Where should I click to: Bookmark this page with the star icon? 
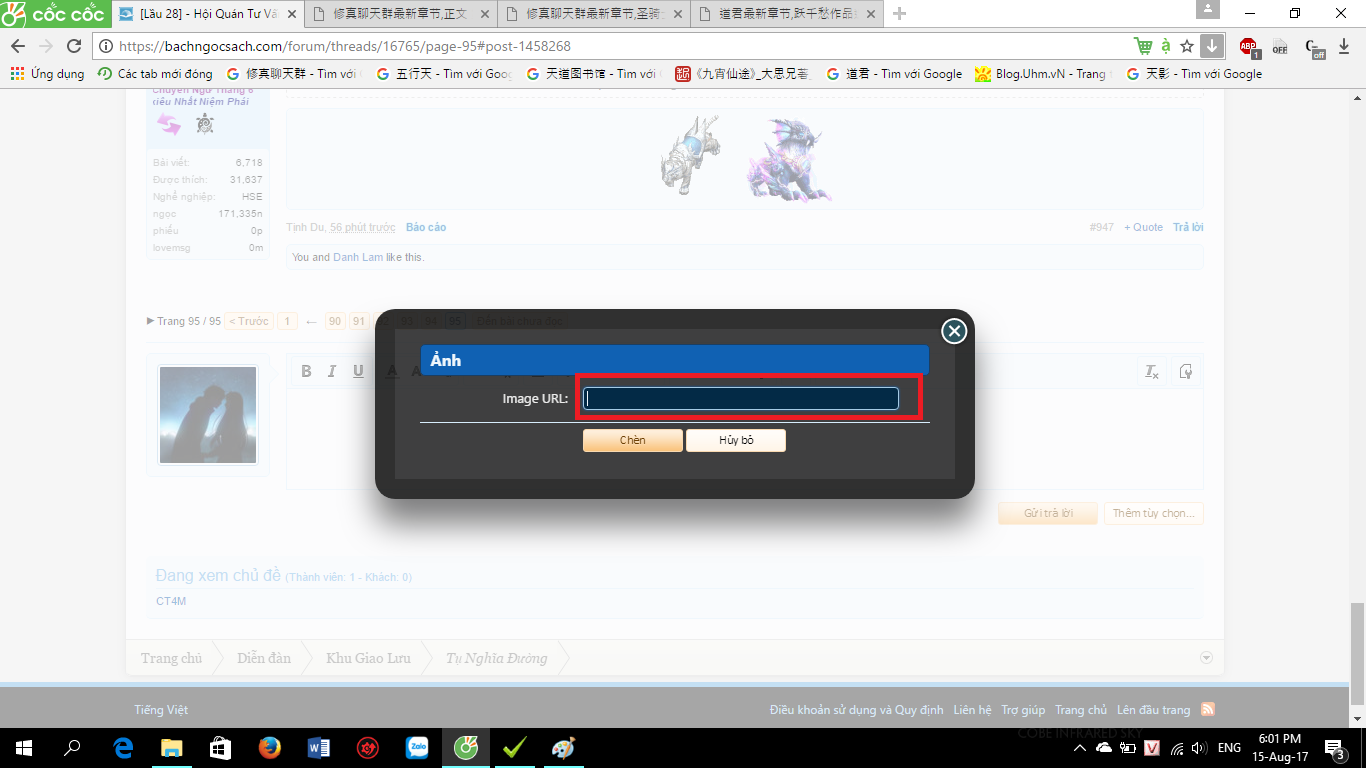pyautogui.click(x=1187, y=46)
